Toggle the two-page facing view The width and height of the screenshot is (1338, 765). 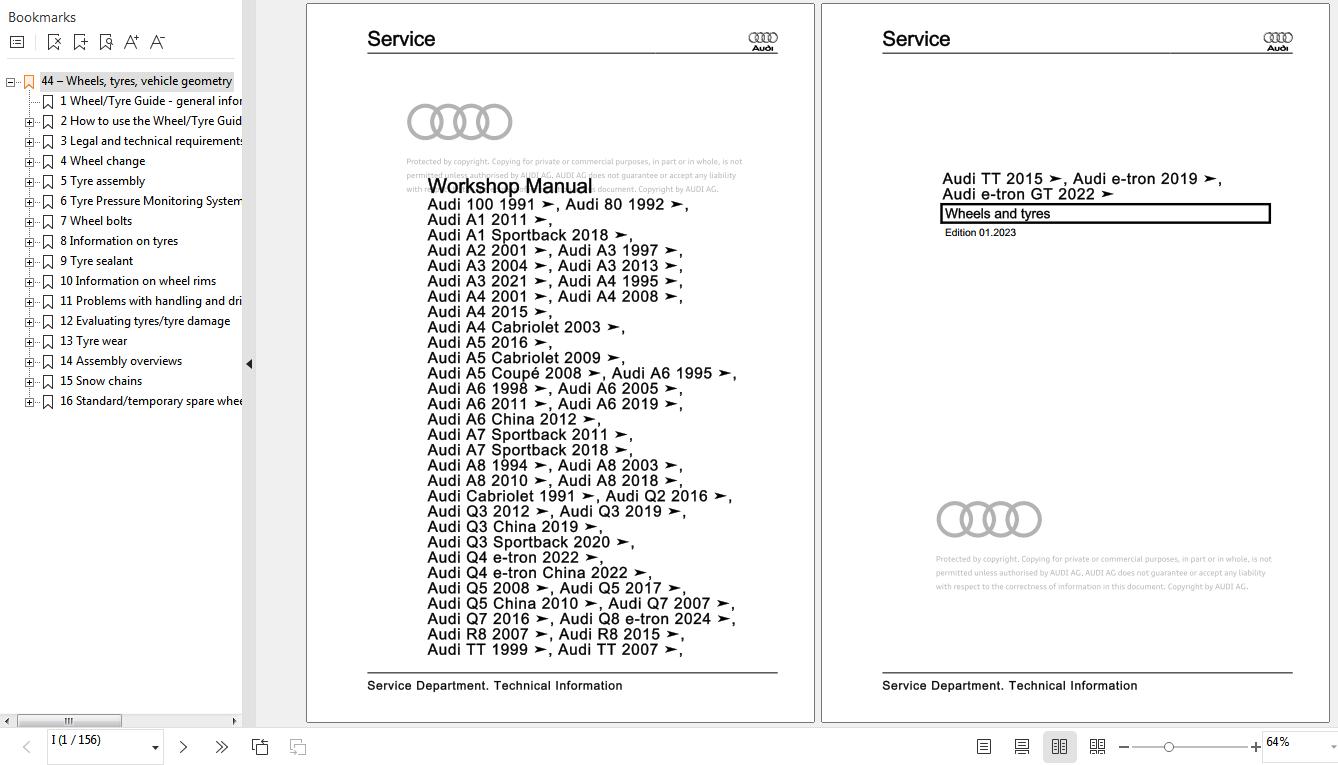[x=1059, y=746]
